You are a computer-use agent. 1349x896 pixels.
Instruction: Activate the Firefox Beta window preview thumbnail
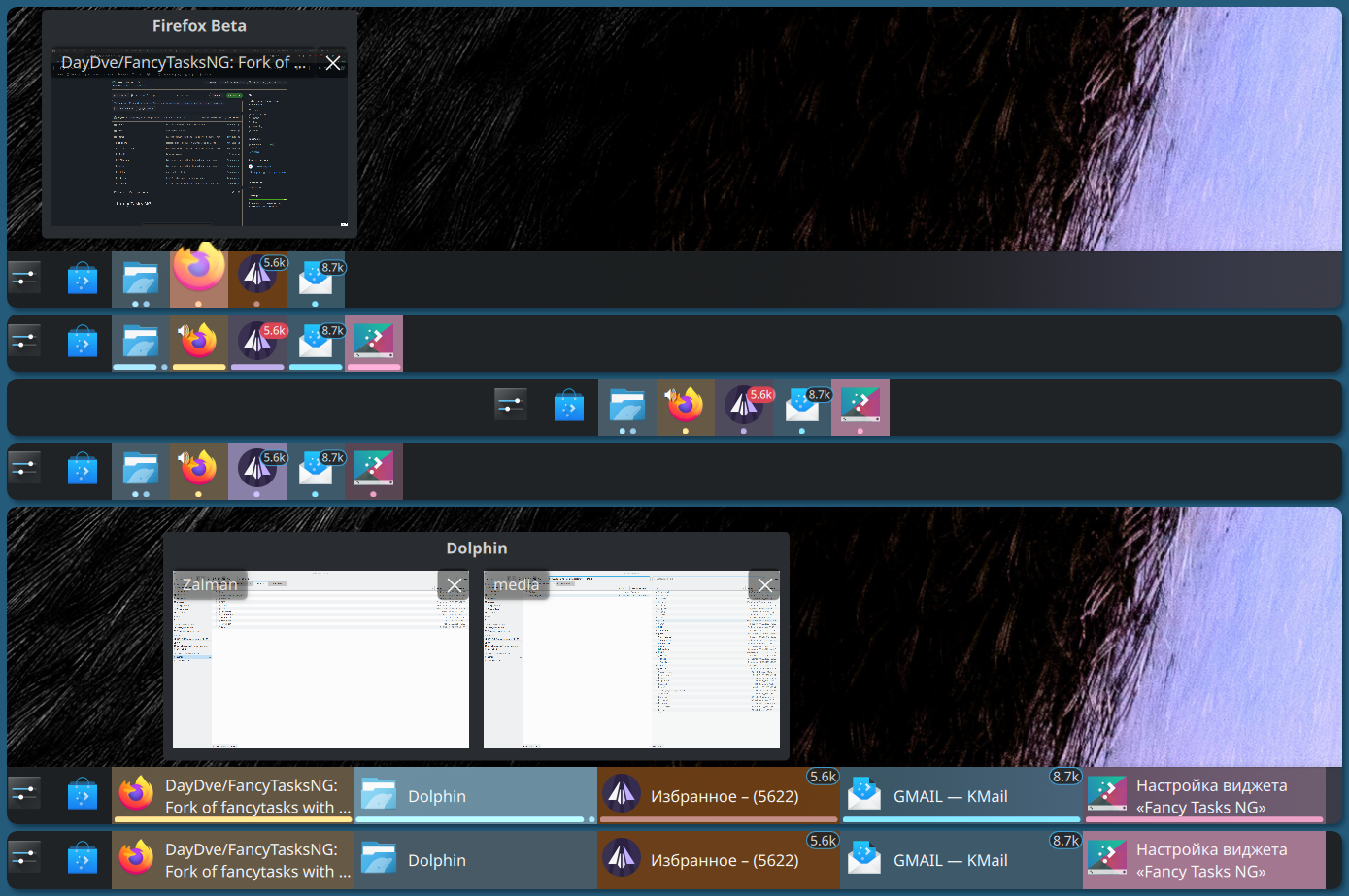(199, 137)
